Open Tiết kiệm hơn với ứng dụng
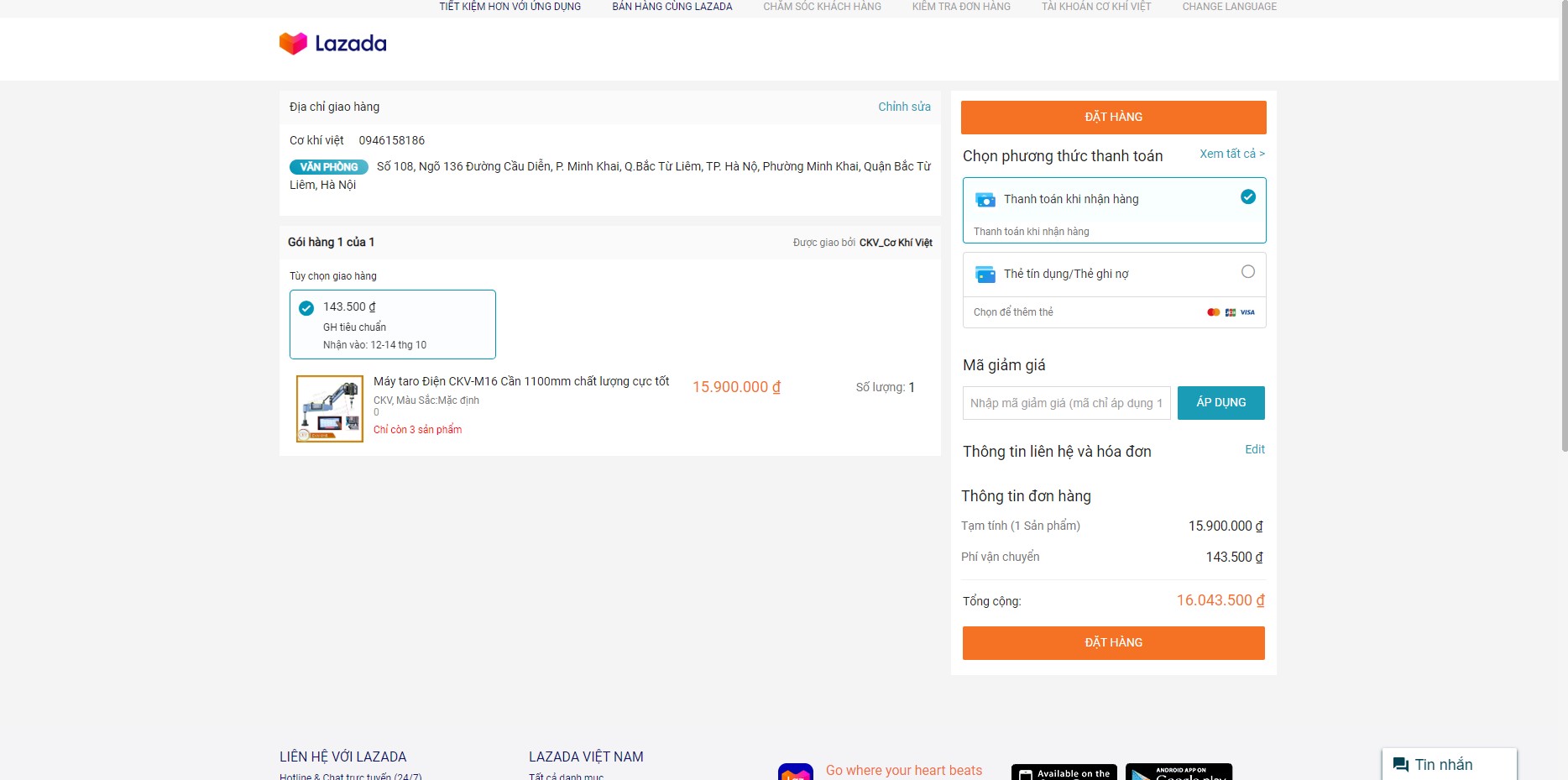Image resolution: width=1568 pixels, height=780 pixels. coord(510,7)
